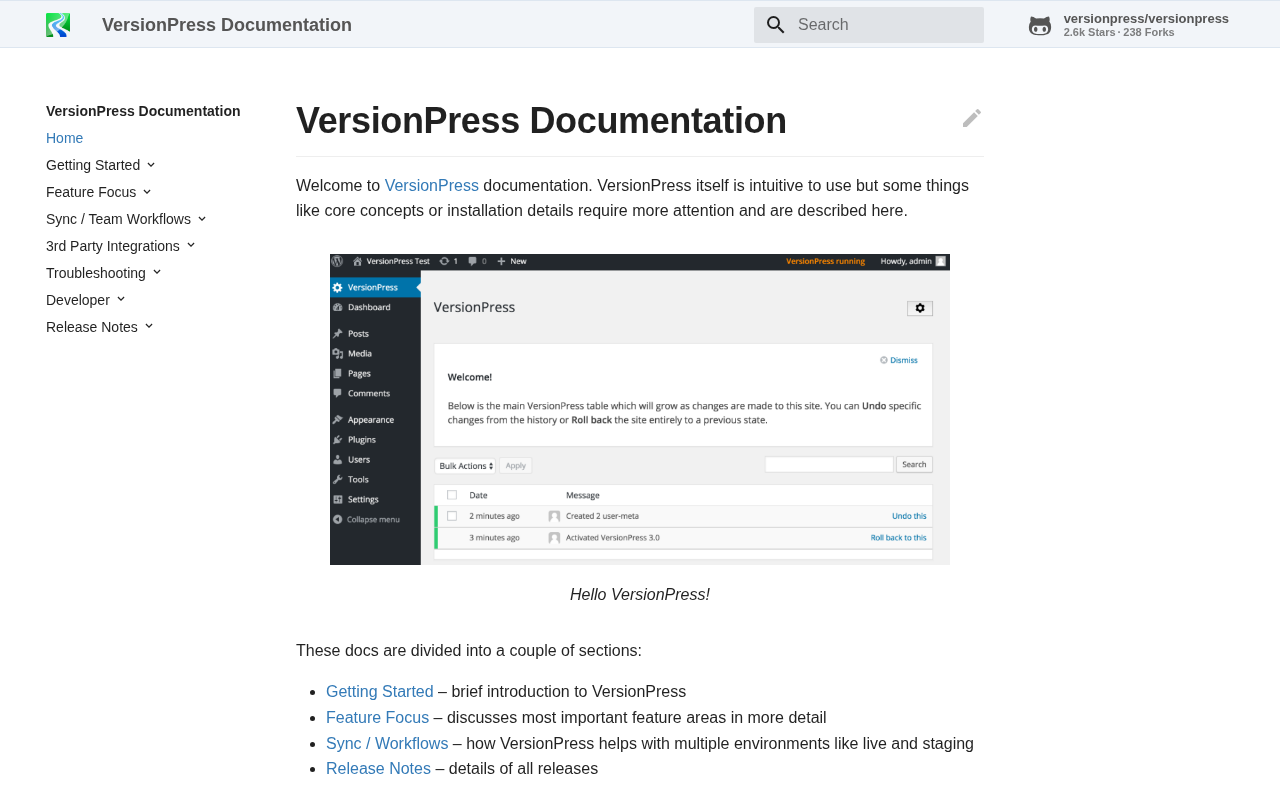Click the VersionPress Documentation header title
The width and height of the screenshot is (1280, 800).
click(227, 25)
